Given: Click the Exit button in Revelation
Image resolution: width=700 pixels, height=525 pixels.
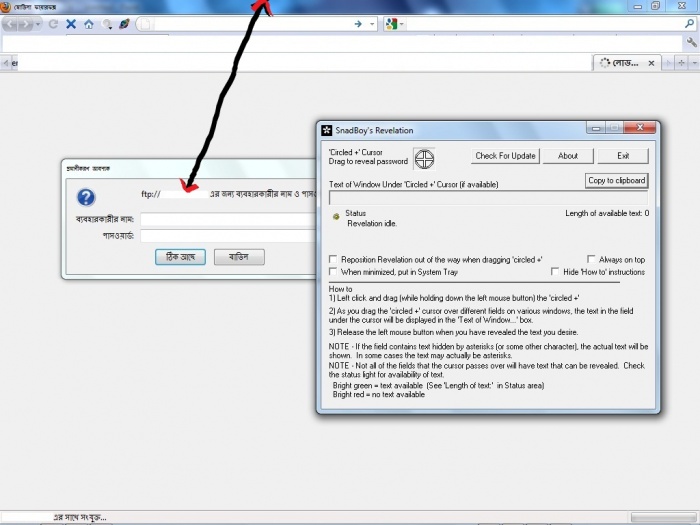Looking at the screenshot, I should tap(623, 156).
